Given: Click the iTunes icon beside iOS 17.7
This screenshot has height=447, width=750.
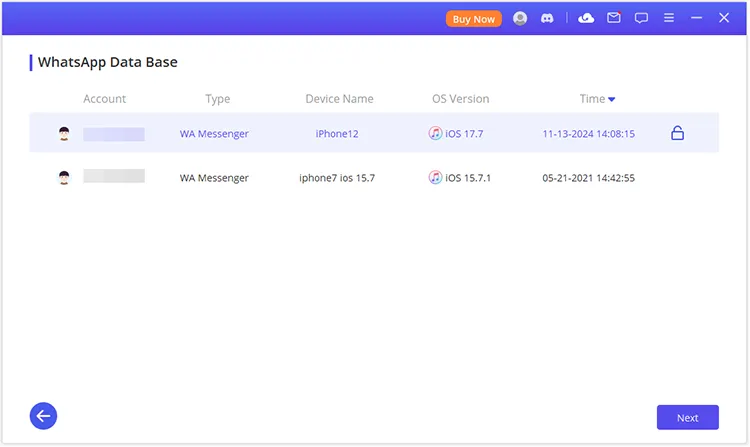Looking at the screenshot, I should pyautogui.click(x=435, y=133).
